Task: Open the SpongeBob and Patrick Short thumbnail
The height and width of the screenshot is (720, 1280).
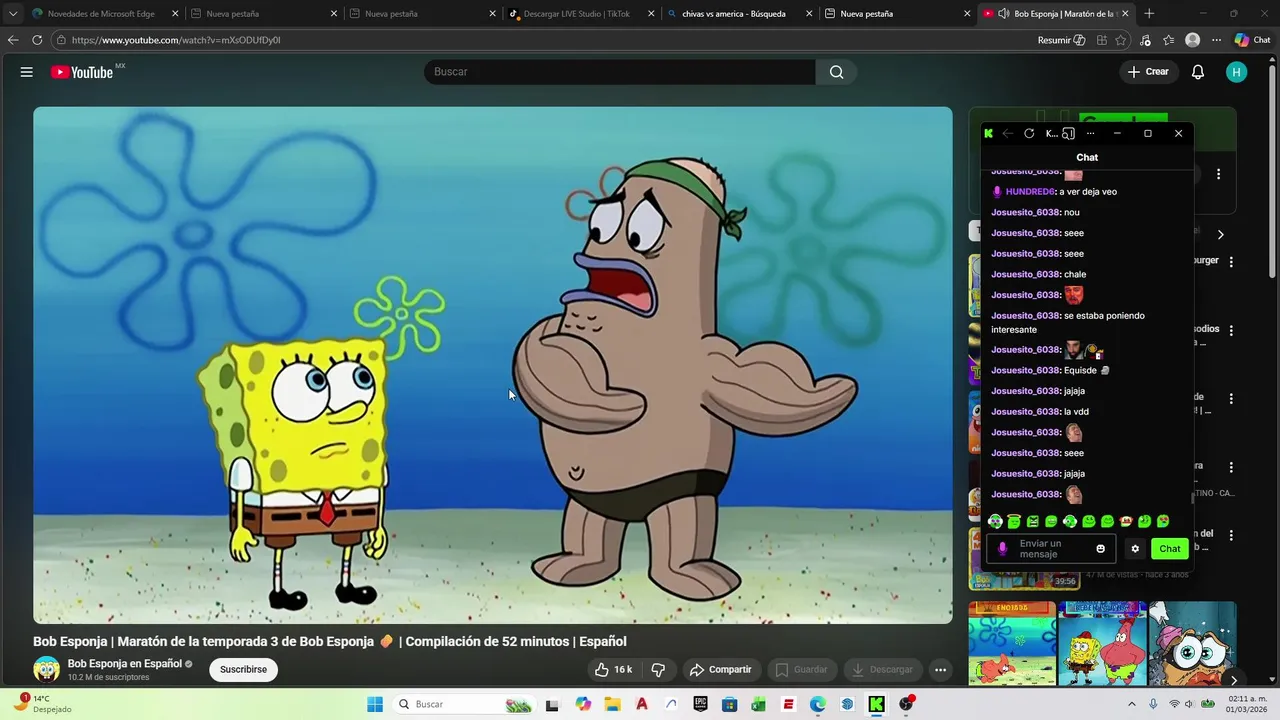Action: click(1102, 644)
